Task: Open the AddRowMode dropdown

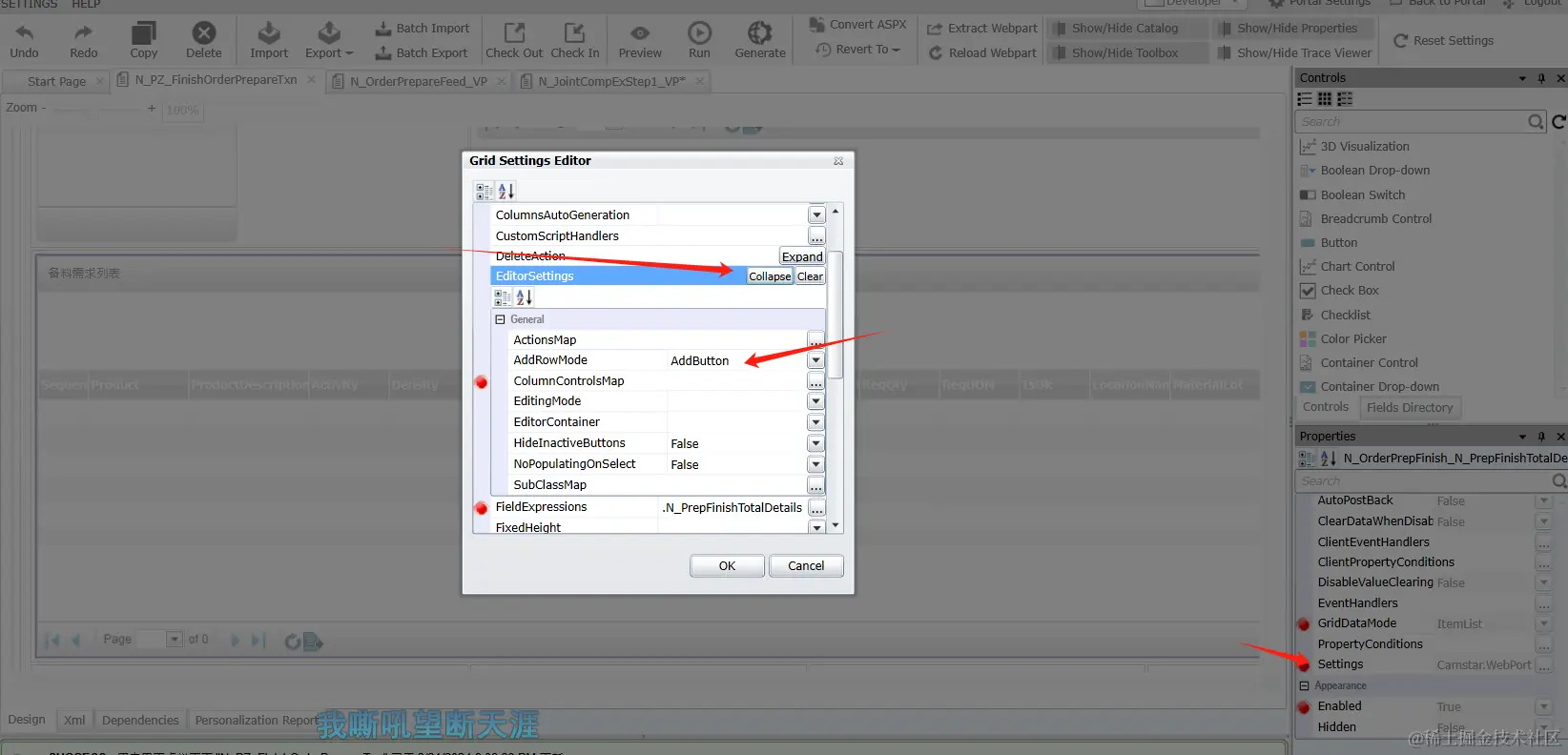Action: pyautogui.click(x=815, y=360)
